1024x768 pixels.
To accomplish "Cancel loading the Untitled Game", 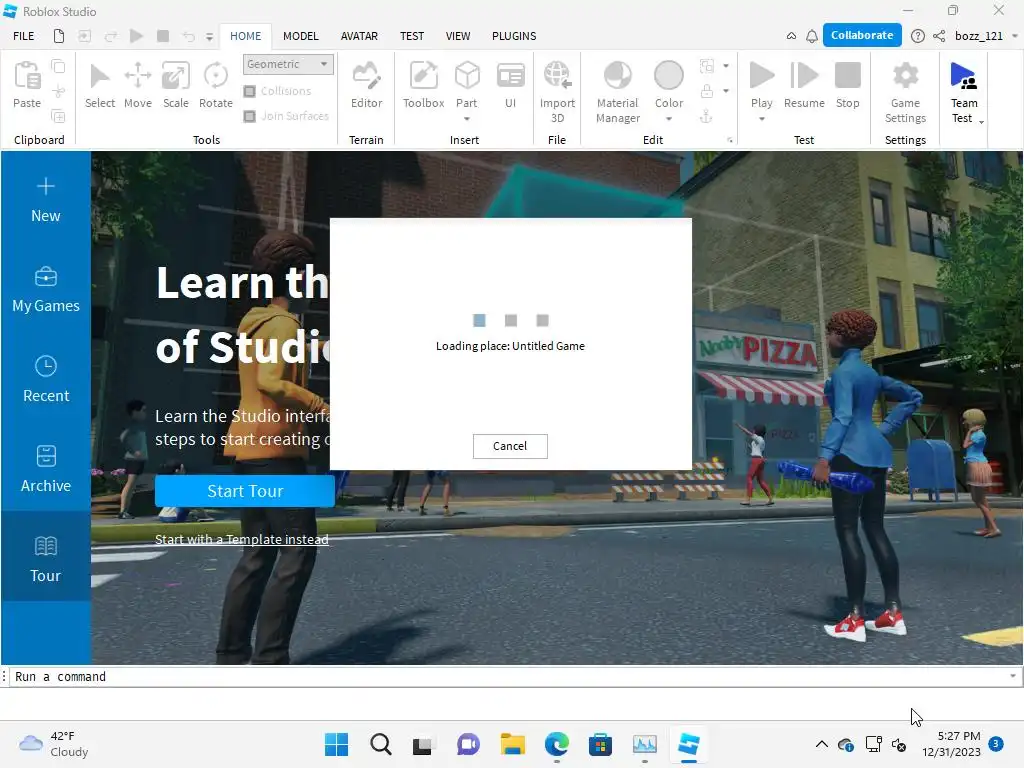I will tap(510, 446).
